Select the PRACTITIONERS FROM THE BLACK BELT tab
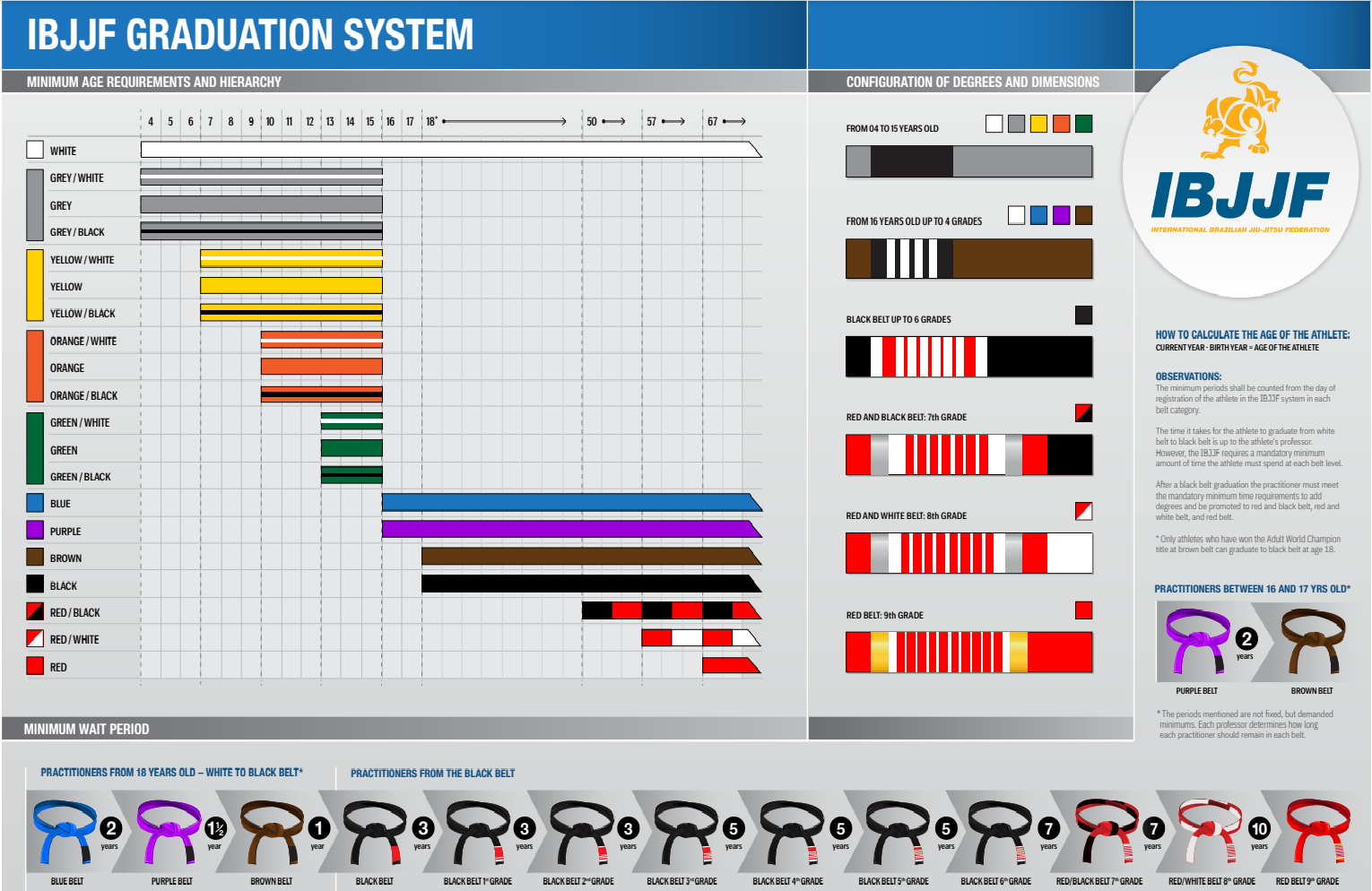Screen dimensions: 1372x891 433,773
